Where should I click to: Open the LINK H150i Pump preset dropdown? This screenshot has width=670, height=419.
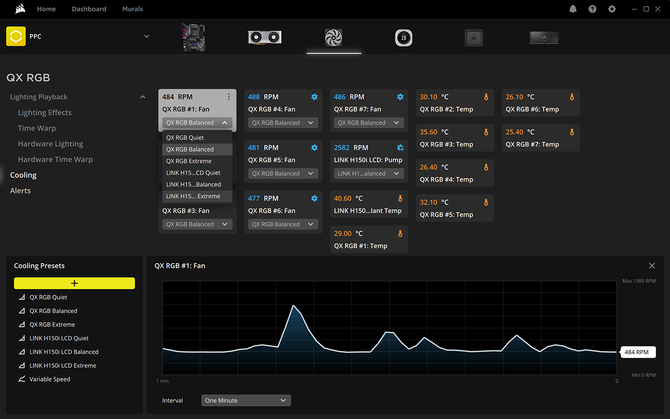click(x=369, y=173)
